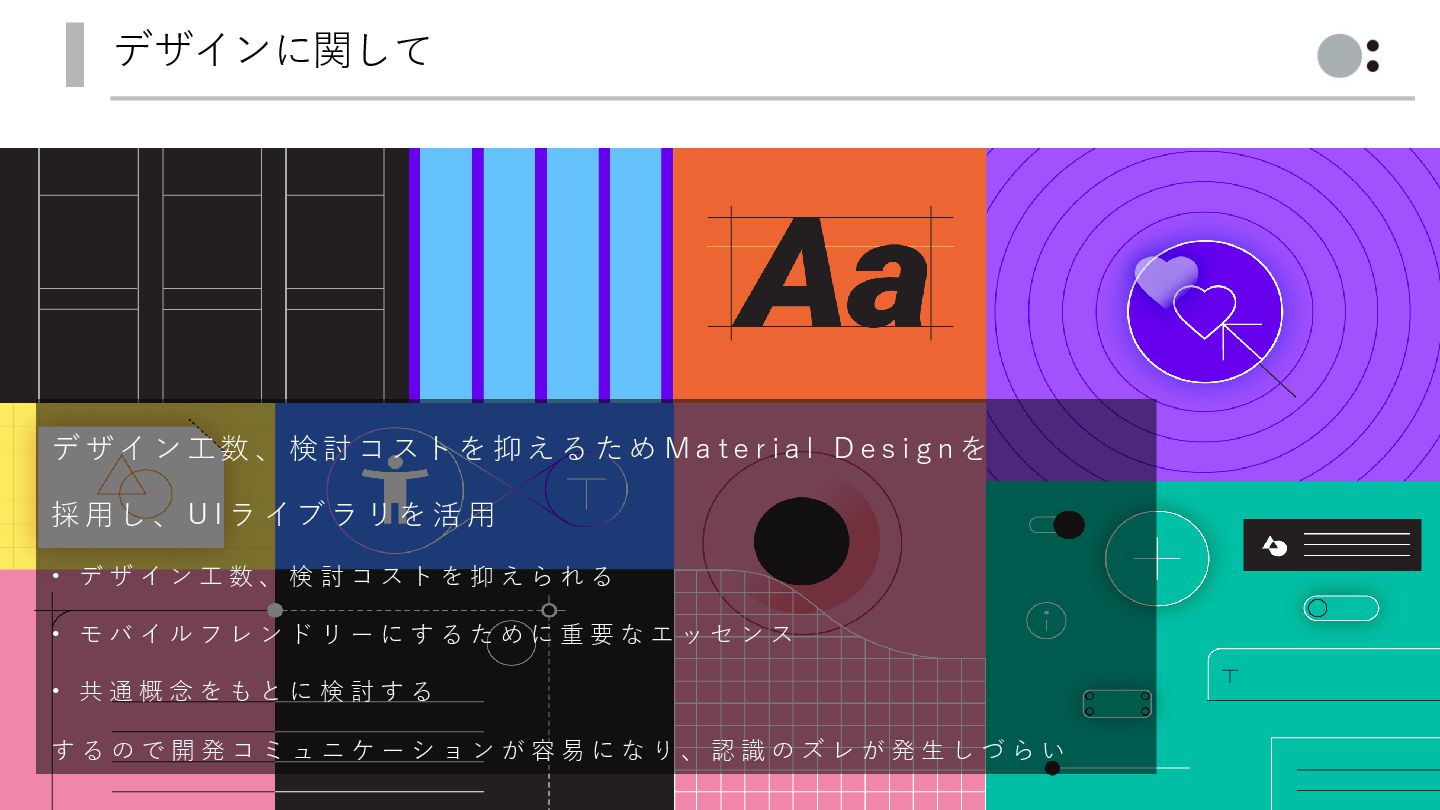Click the black card with shapes icon

(1332, 545)
